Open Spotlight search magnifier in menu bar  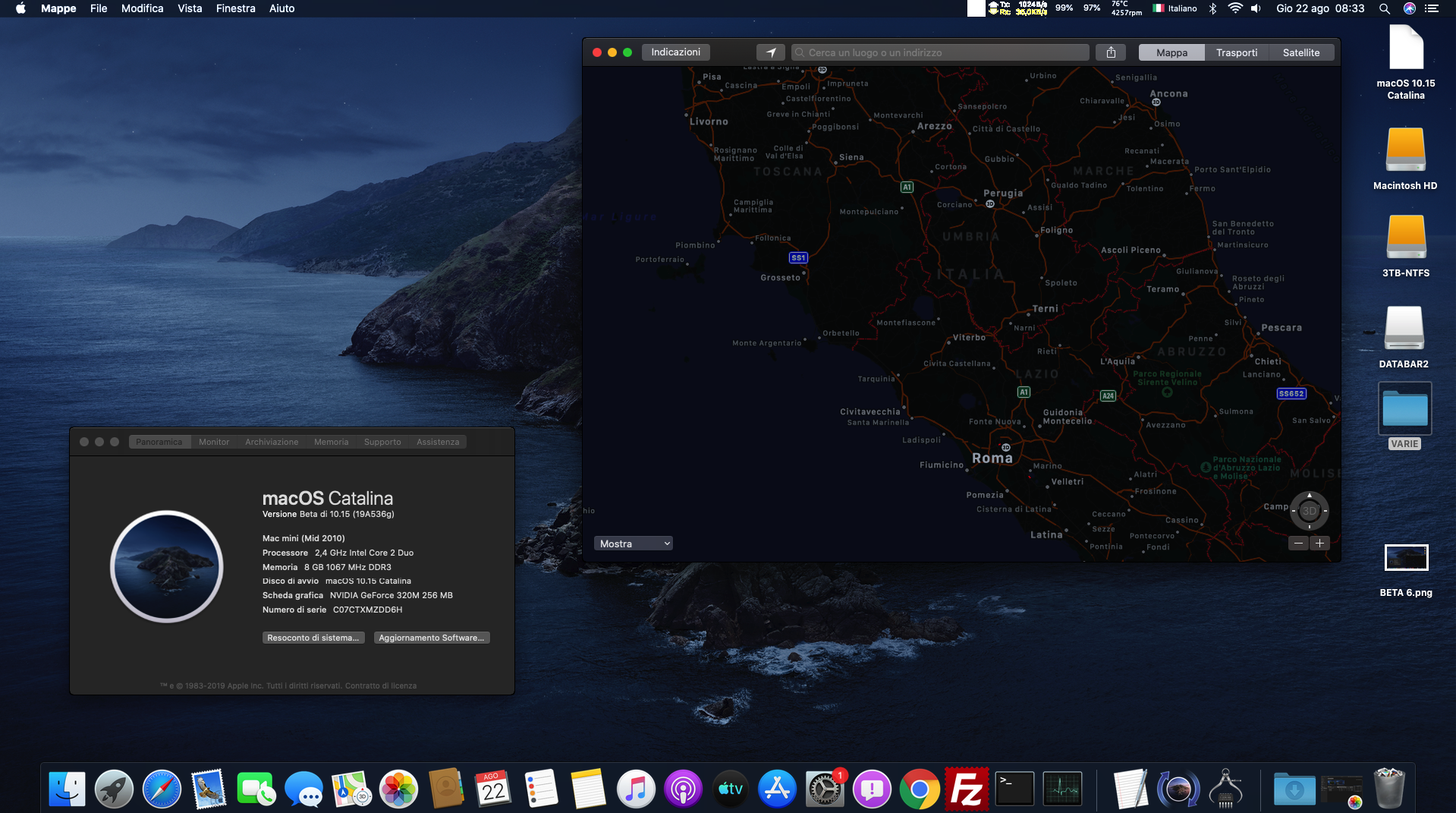(1385, 8)
